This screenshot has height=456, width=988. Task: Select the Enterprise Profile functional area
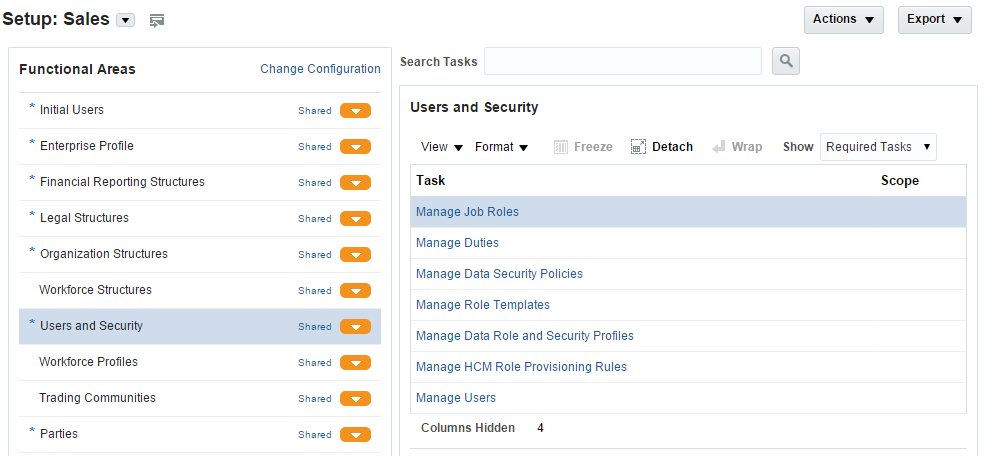(87, 146)
